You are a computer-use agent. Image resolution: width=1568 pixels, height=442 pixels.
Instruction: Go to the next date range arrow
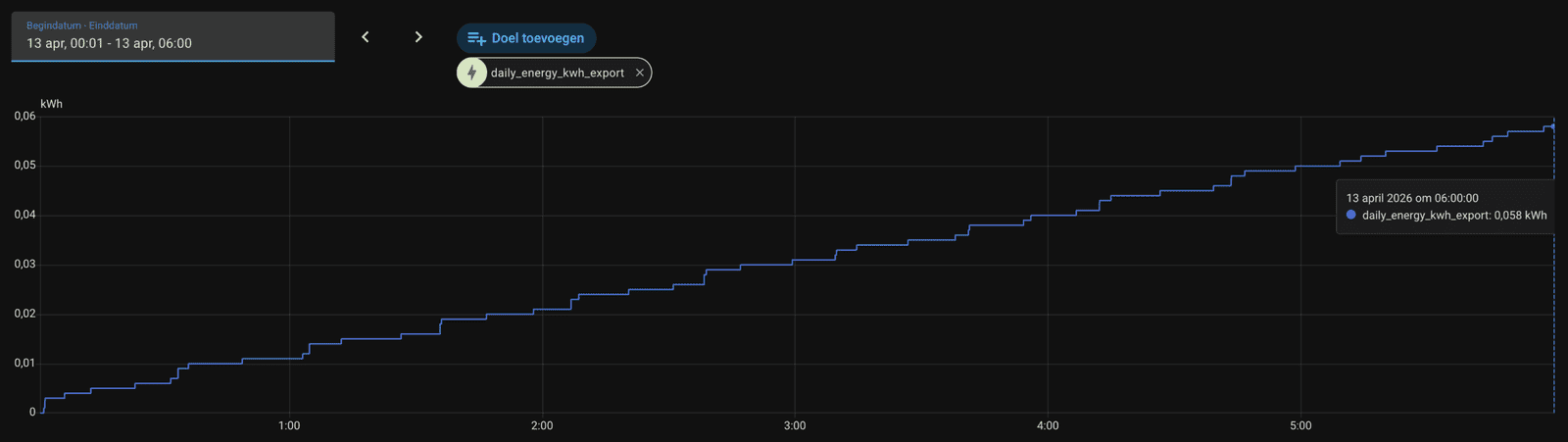coord(418,37)
